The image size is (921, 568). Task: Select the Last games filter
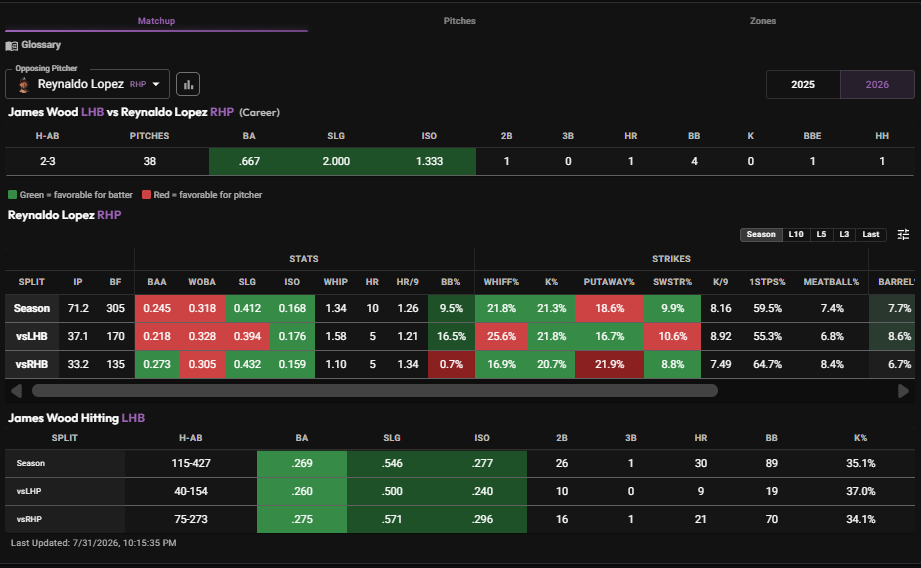870,234
